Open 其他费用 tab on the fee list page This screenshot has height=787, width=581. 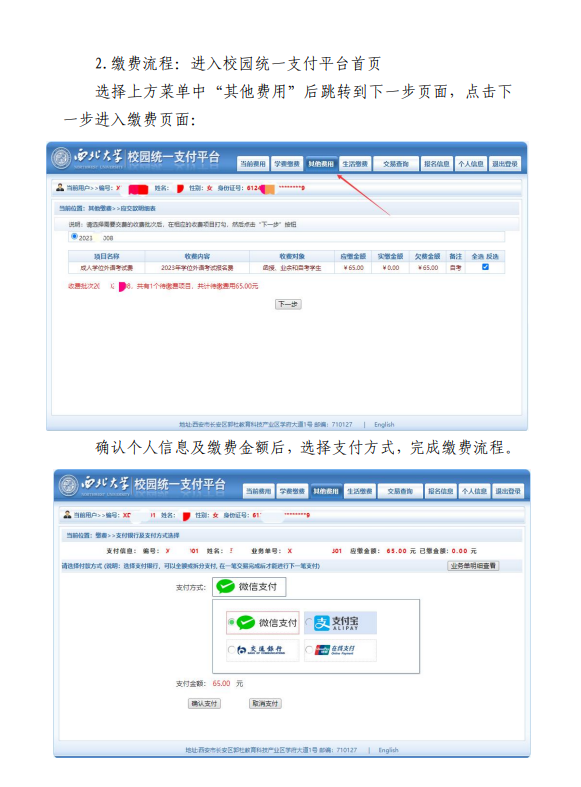321,164
